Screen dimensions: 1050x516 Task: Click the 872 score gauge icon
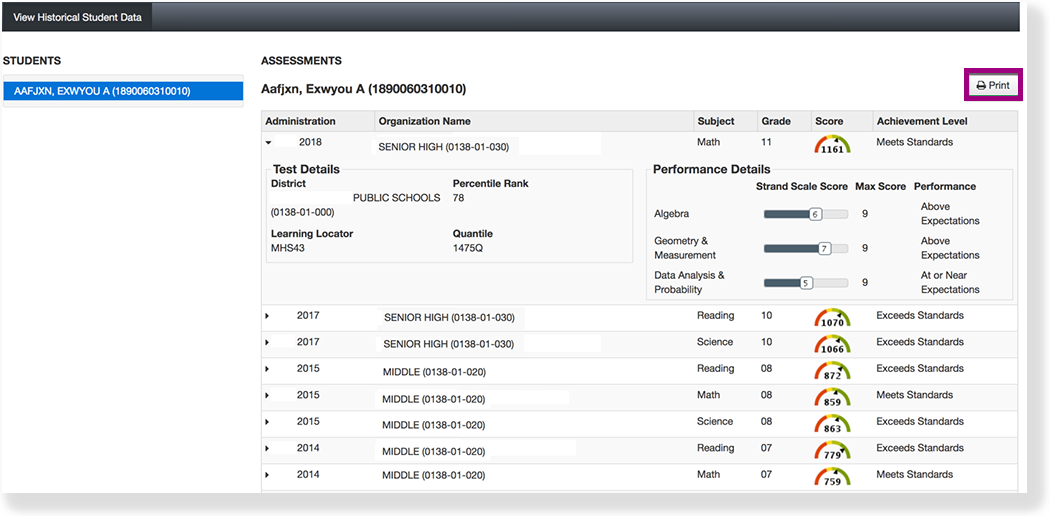click(831, 372)
